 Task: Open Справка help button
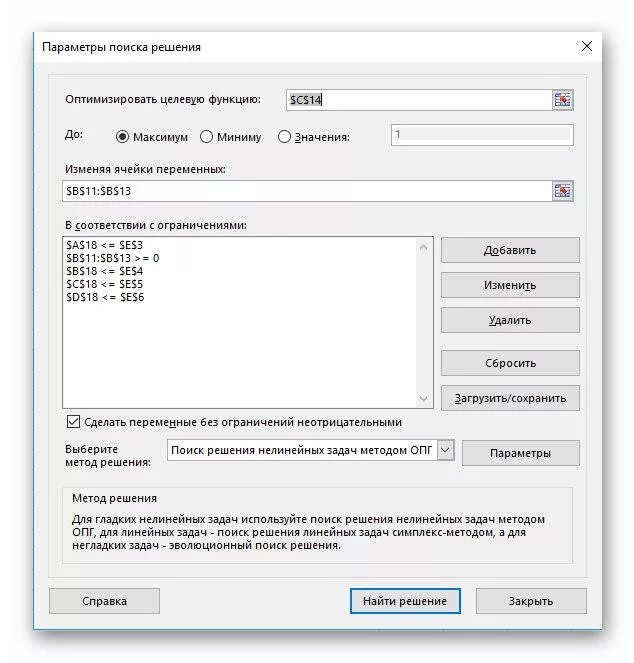(x=104, y=601)
